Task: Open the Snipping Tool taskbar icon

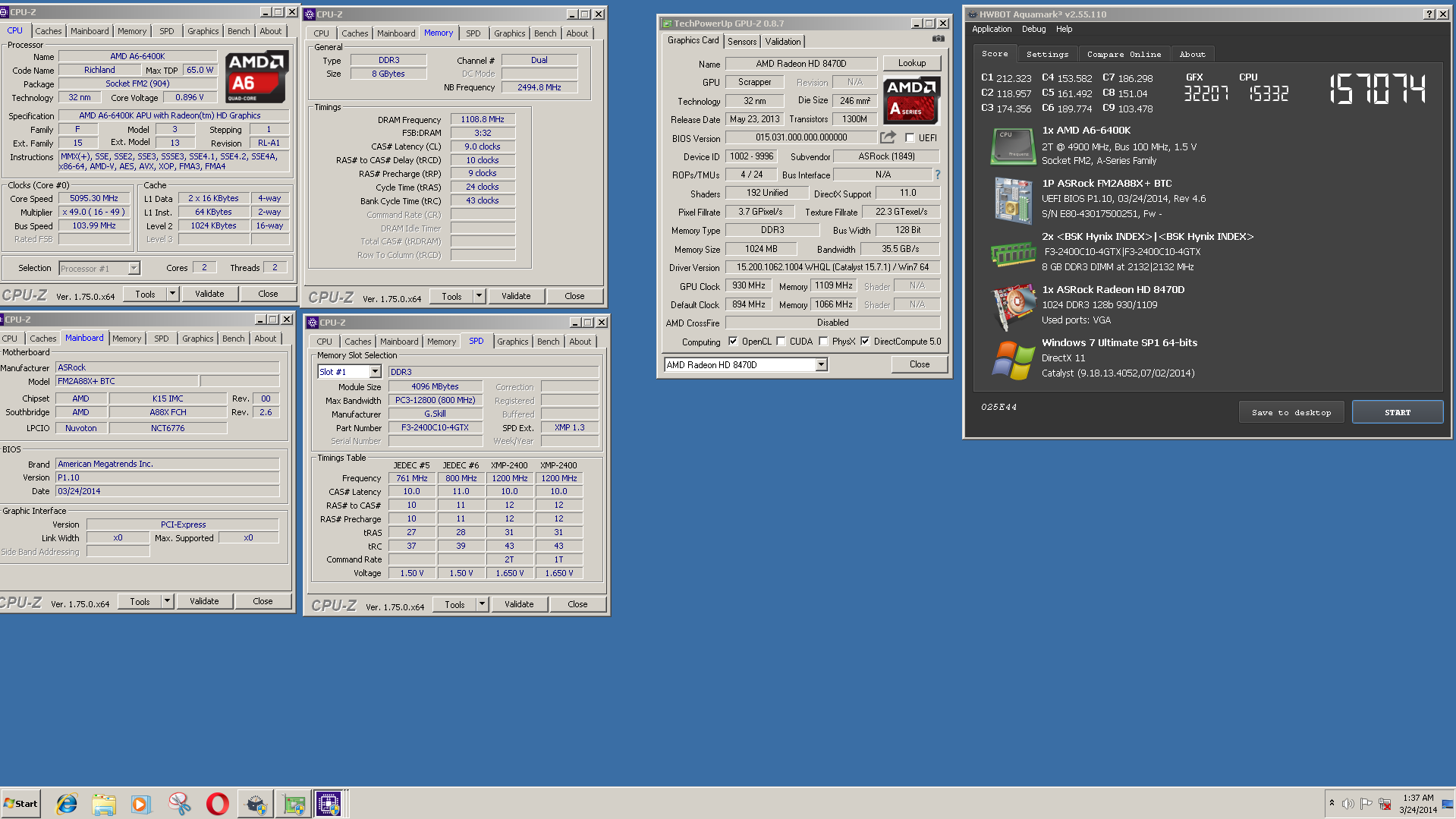Action: 180,804
